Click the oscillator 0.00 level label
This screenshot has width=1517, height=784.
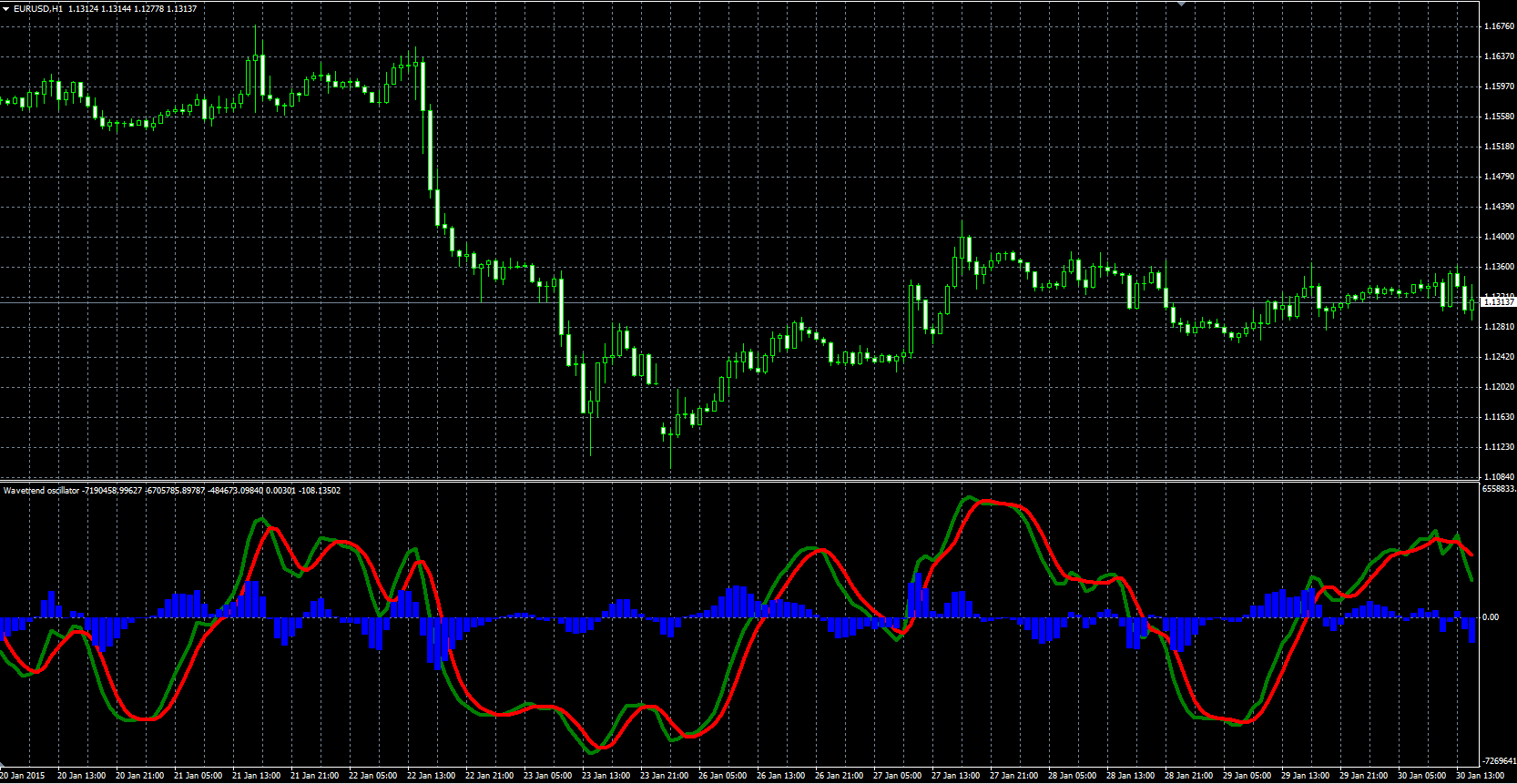(1491, 617)
